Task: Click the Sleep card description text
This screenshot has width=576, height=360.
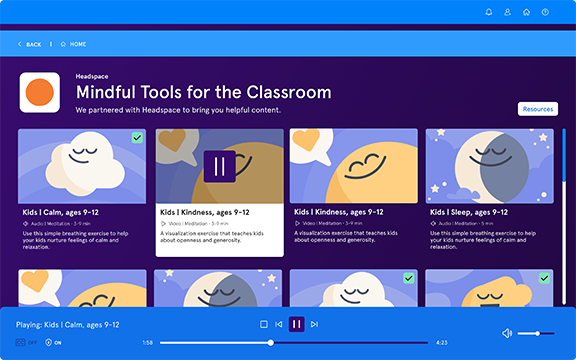Action: click(483, 240)
